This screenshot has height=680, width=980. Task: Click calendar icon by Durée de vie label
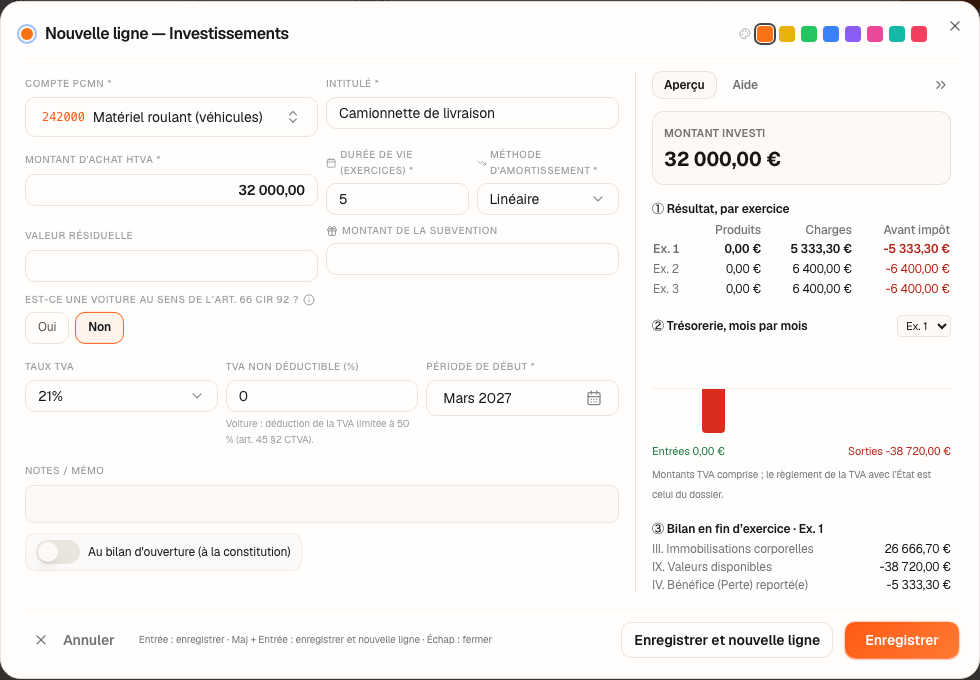(x=331, y=162)
